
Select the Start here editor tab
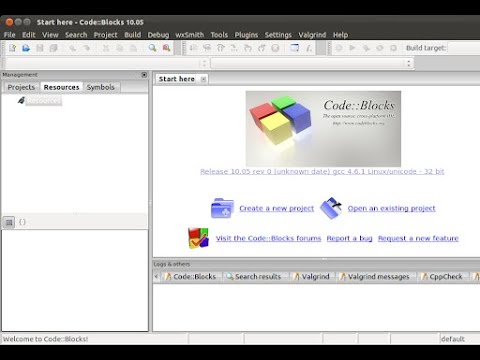click(177, 79)
